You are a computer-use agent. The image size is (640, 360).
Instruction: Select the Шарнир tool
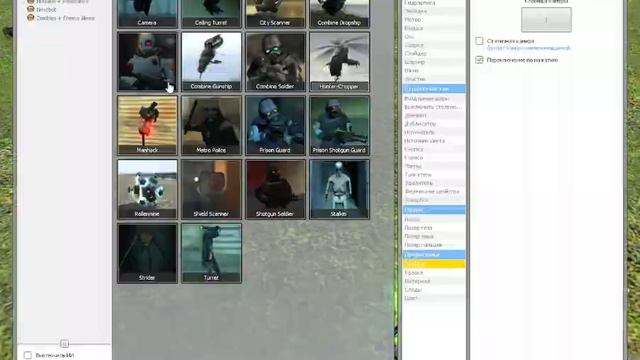click(433, 62)
